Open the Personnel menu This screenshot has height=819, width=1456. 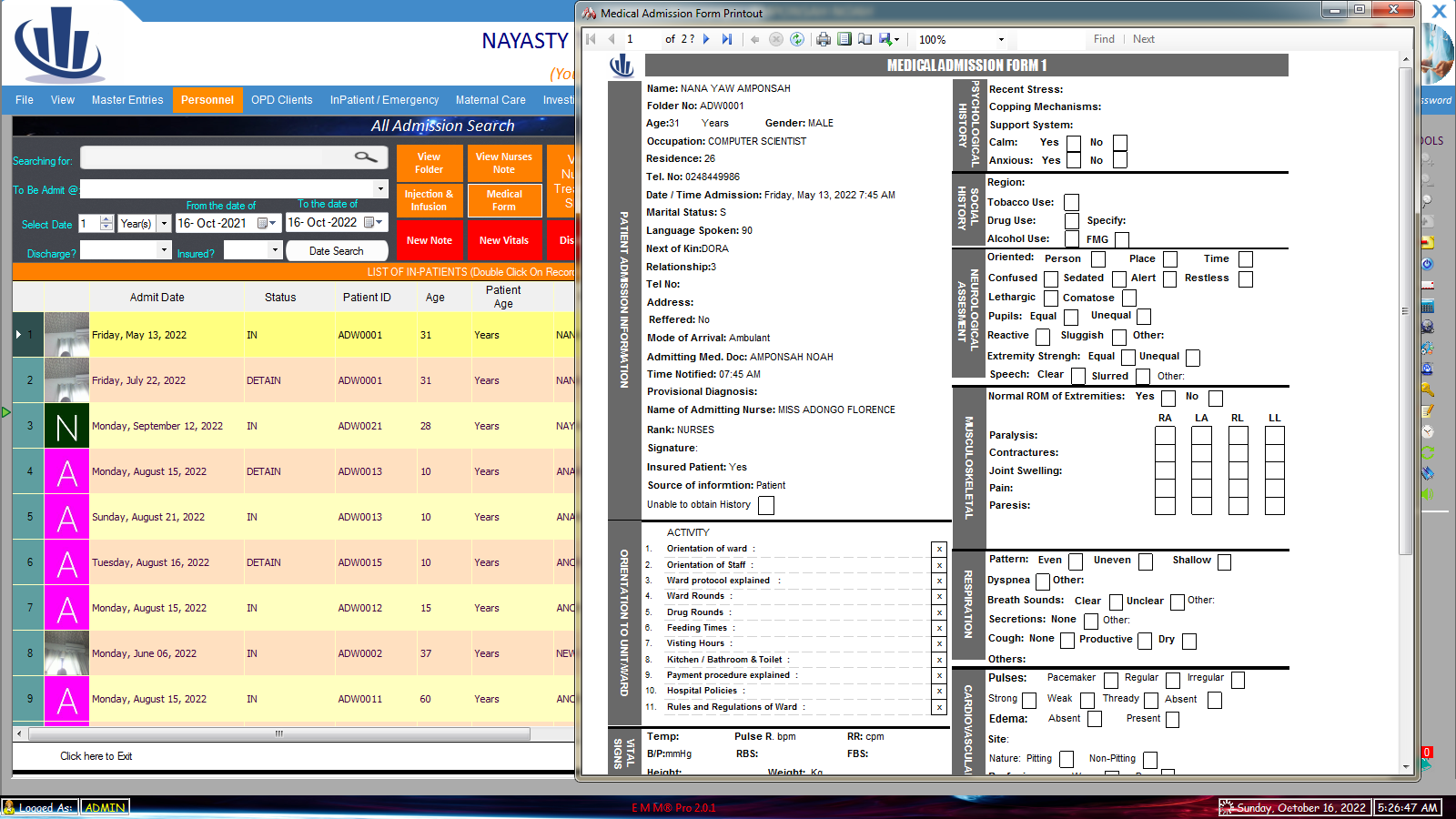point(207,100)
